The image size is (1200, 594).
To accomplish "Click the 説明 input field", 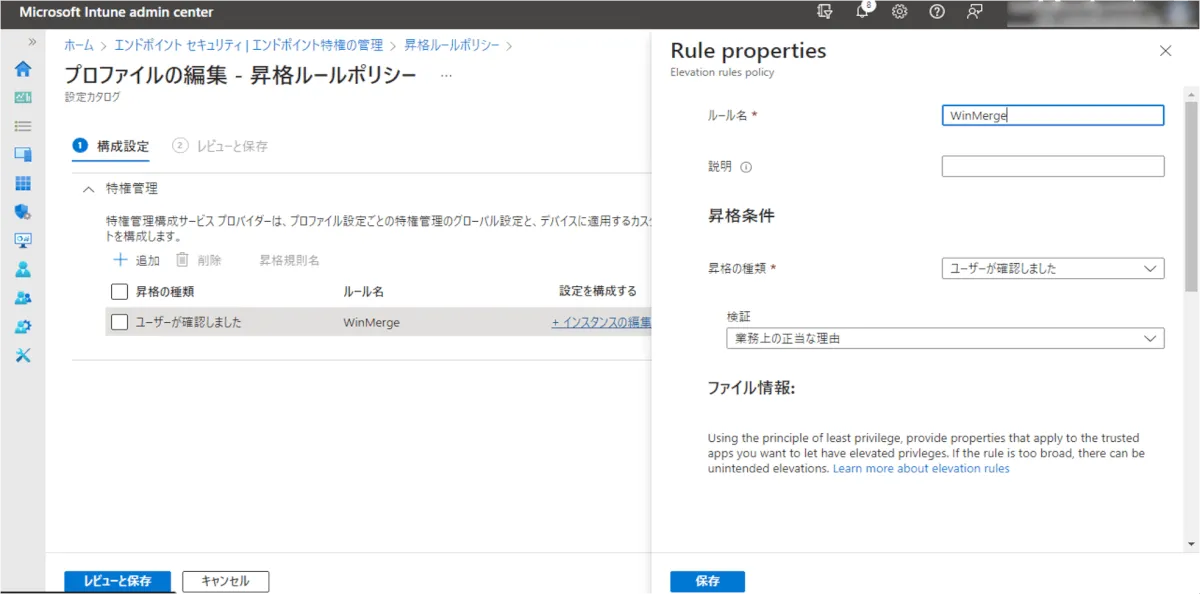I will (1053, 166).
